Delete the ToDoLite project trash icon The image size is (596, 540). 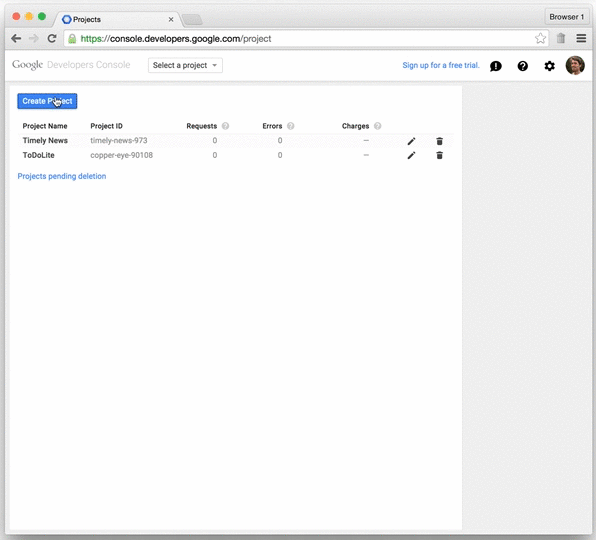point(439,155)
